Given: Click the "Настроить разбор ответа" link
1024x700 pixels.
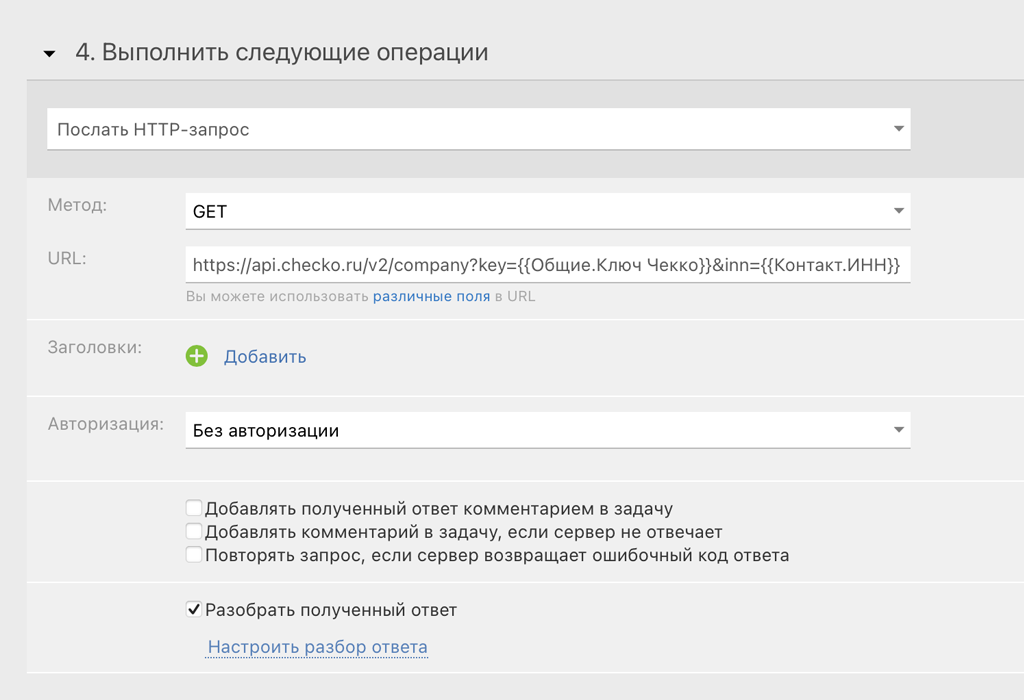Looking at the screenshot, I should click(x=316, y=646).
